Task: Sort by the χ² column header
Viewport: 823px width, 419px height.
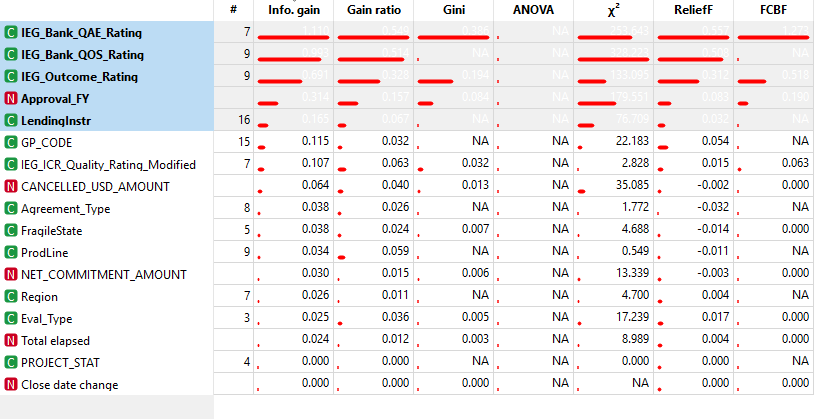Action: 614,10
